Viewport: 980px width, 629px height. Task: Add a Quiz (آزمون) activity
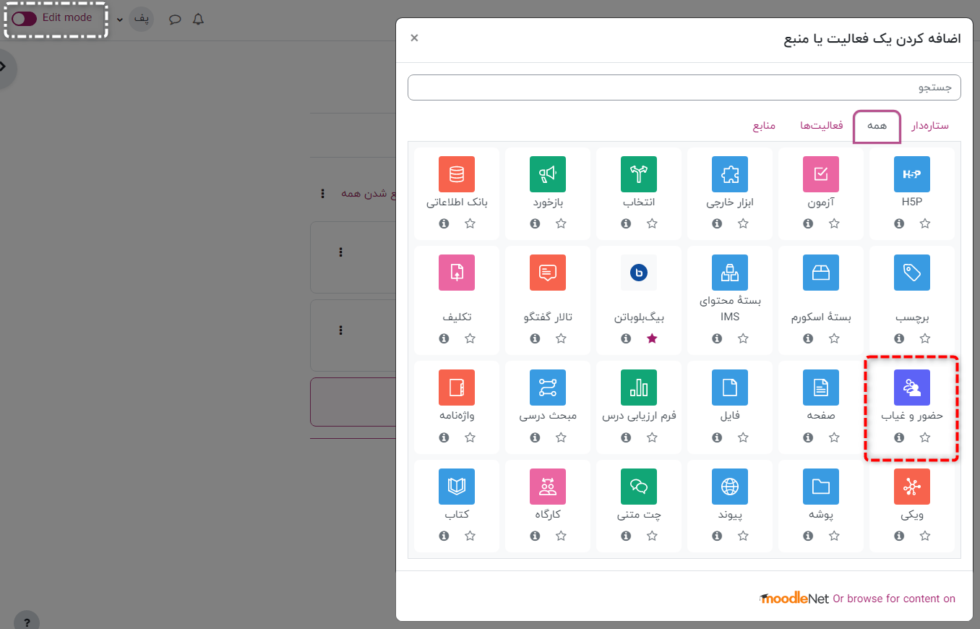820,174
